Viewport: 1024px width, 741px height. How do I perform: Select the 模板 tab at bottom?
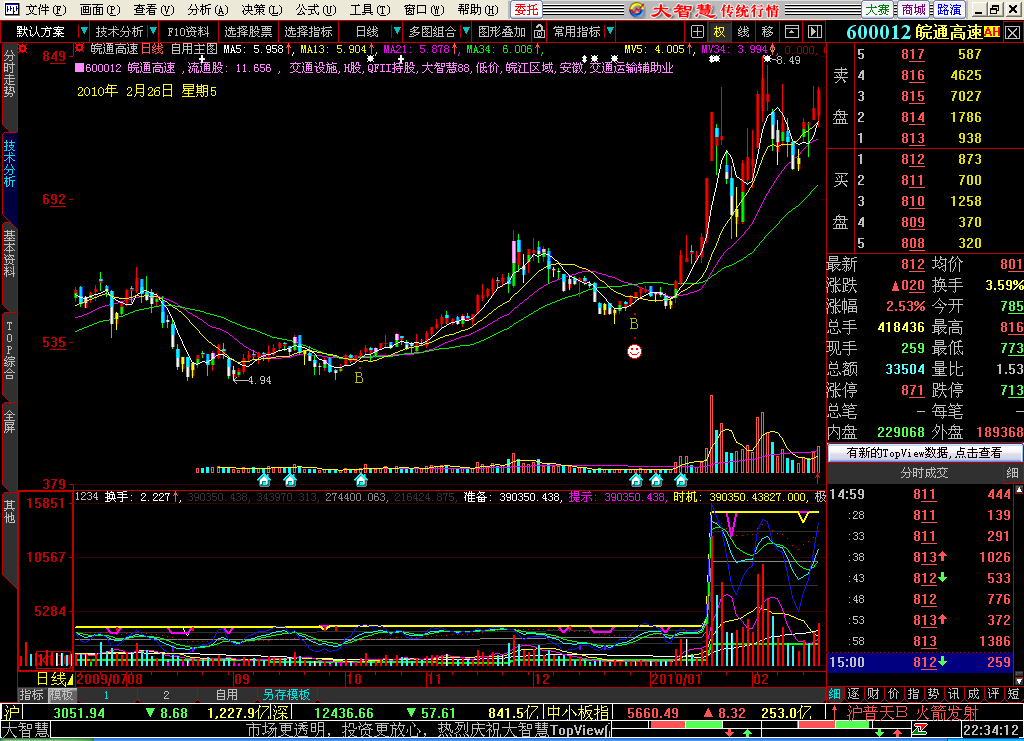point(61,695)
